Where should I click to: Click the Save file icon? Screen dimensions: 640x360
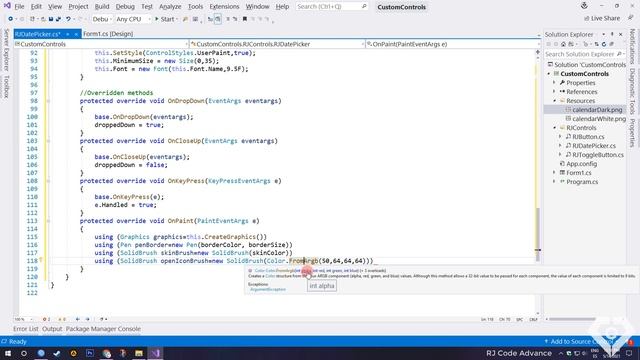click(x=51, y=19)
